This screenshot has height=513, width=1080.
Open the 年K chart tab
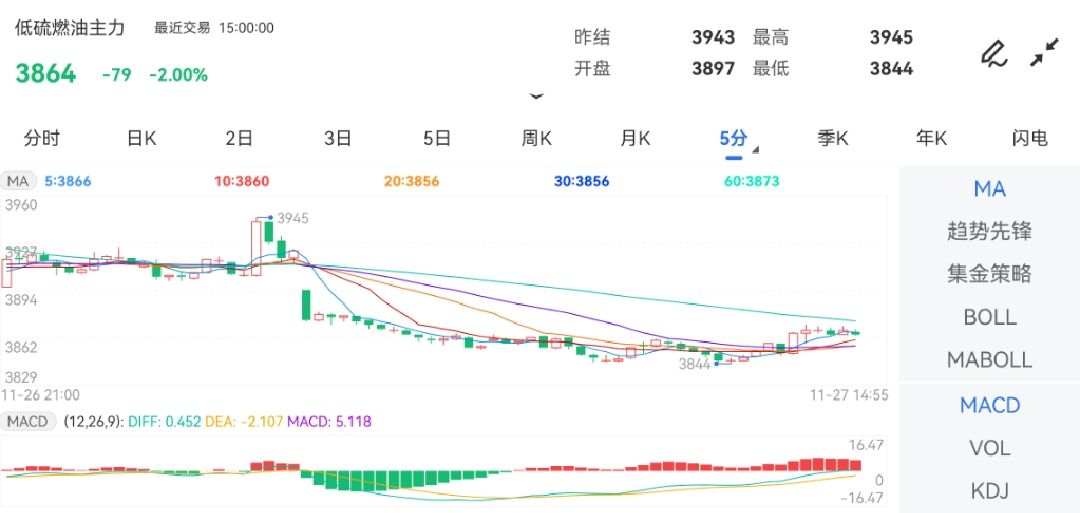pos(931,138)
